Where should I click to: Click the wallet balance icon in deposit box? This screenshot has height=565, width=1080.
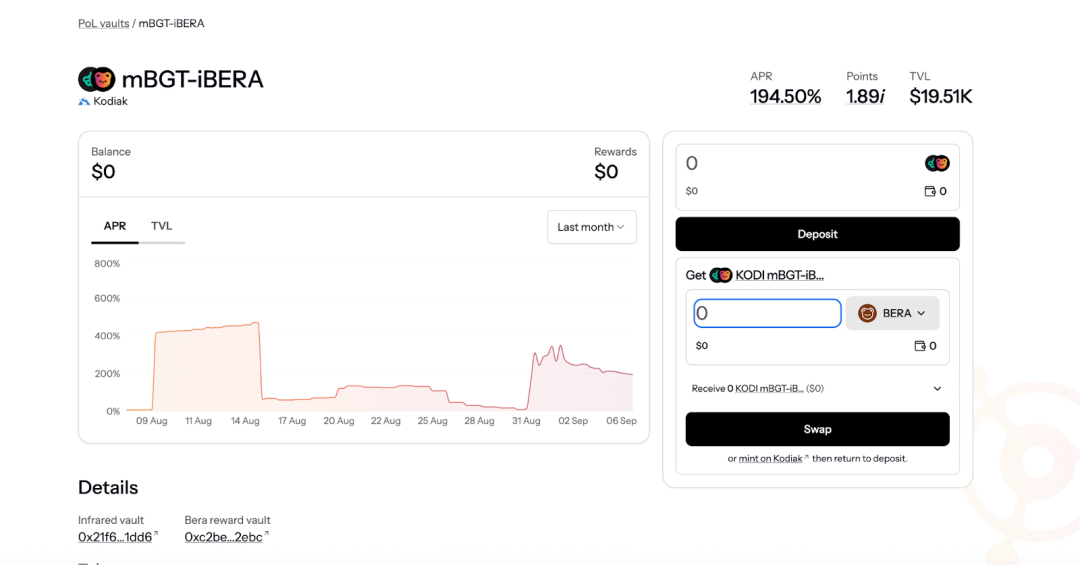pos(930,191)
